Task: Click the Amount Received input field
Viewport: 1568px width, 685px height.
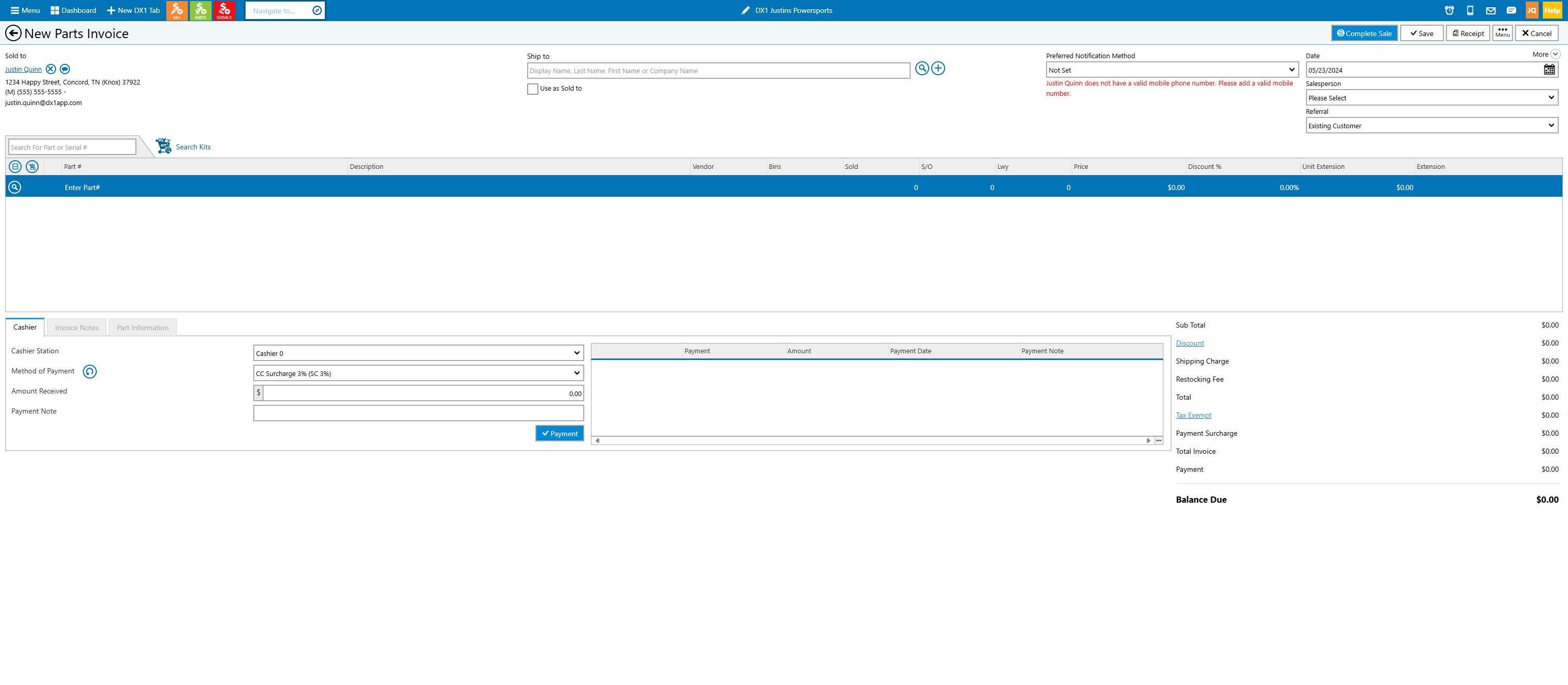Action: click(x=423, y=393)
